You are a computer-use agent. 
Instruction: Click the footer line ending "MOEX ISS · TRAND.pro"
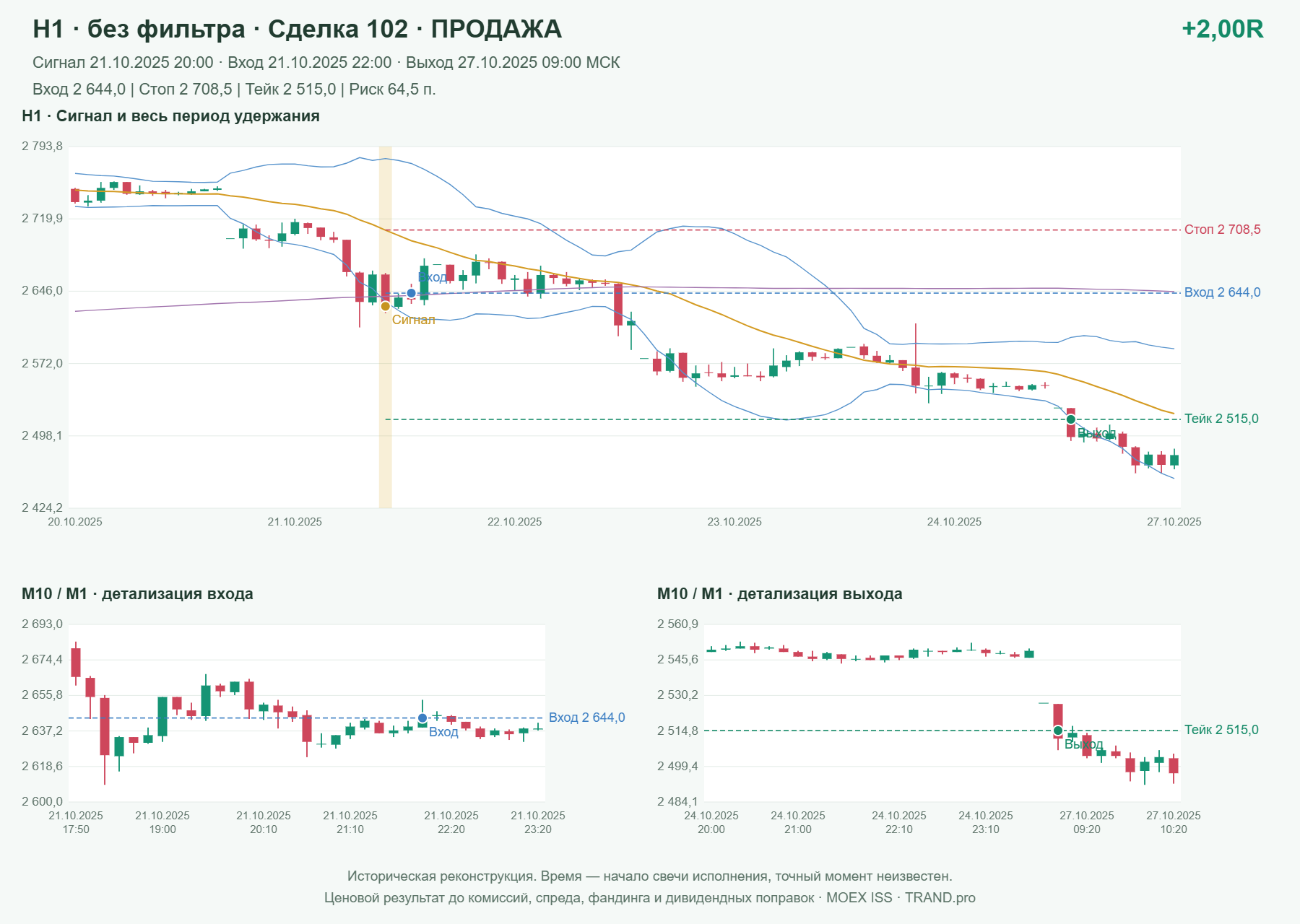point(650,898)
